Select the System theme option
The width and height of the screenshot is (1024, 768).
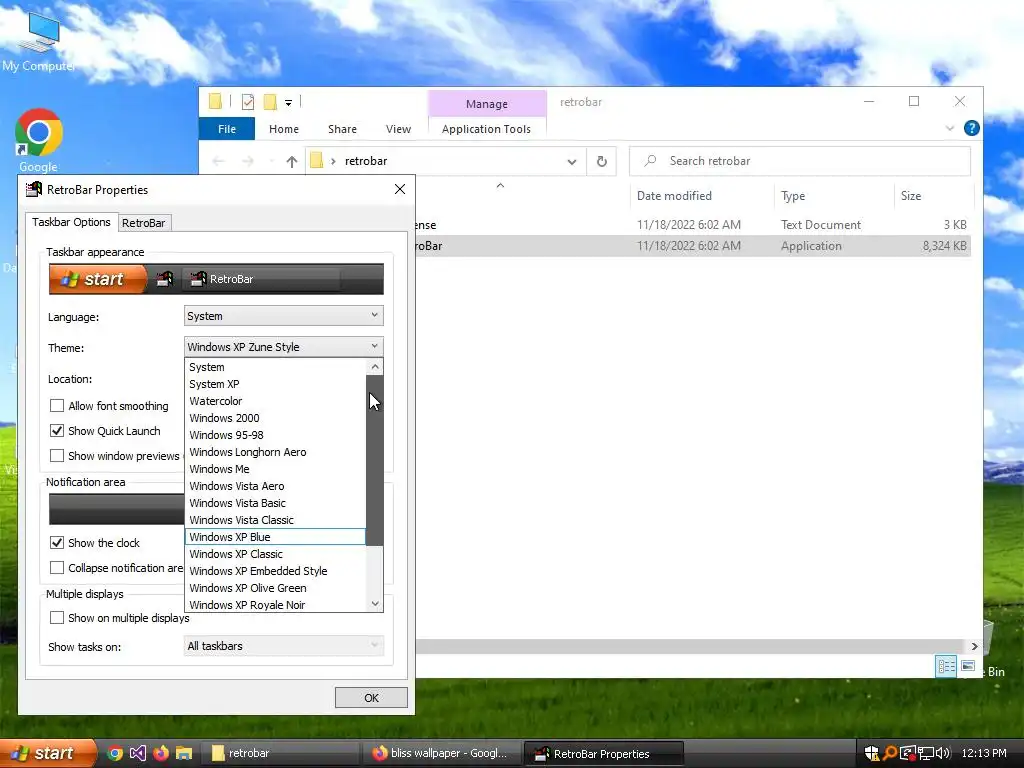pyautogui.click(x=275, y=367)
